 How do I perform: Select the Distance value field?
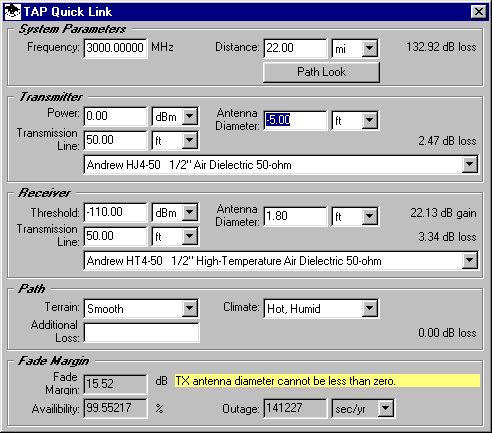295,48
